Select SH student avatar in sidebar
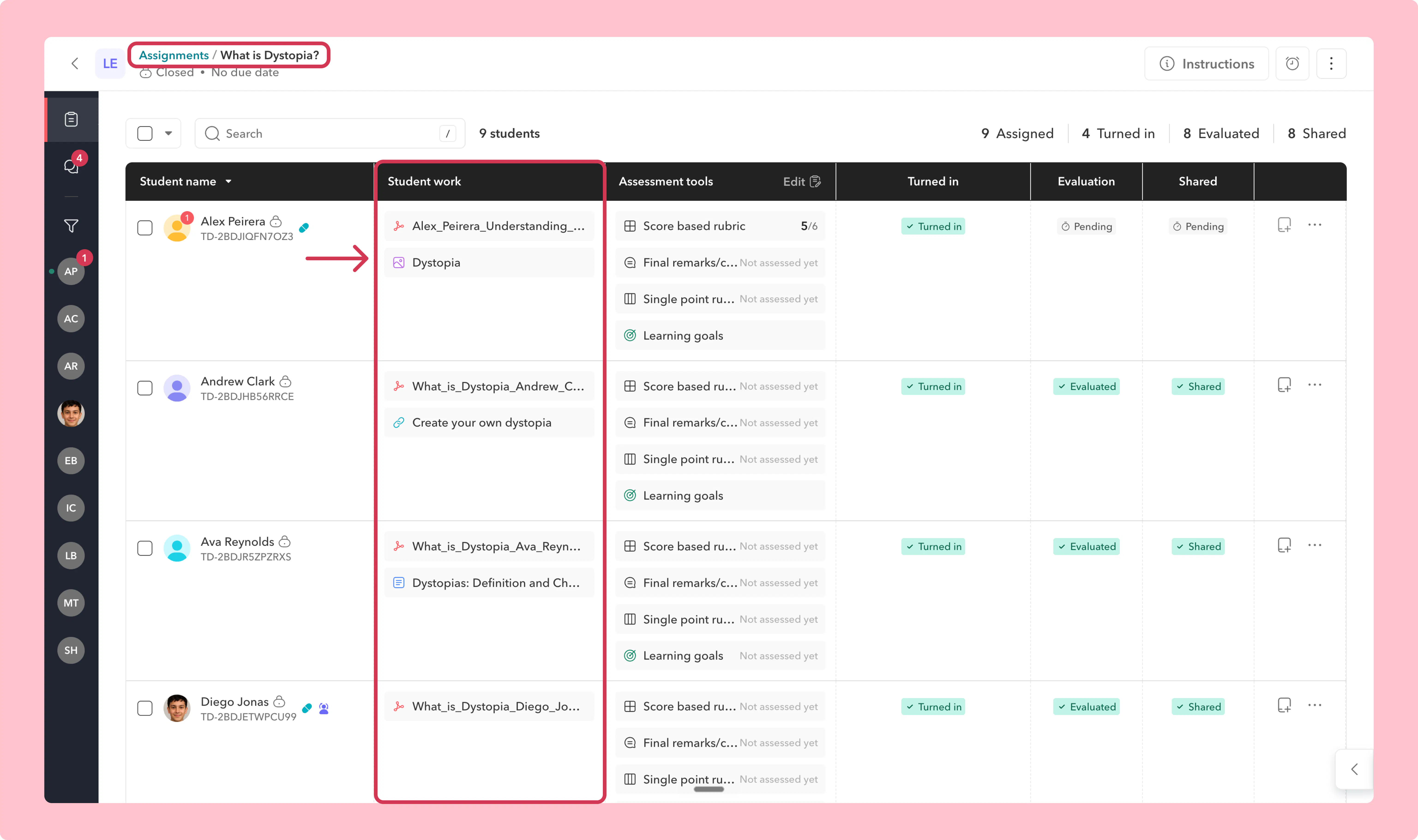This screenshot has height=840, width=1418. (71, 650)
